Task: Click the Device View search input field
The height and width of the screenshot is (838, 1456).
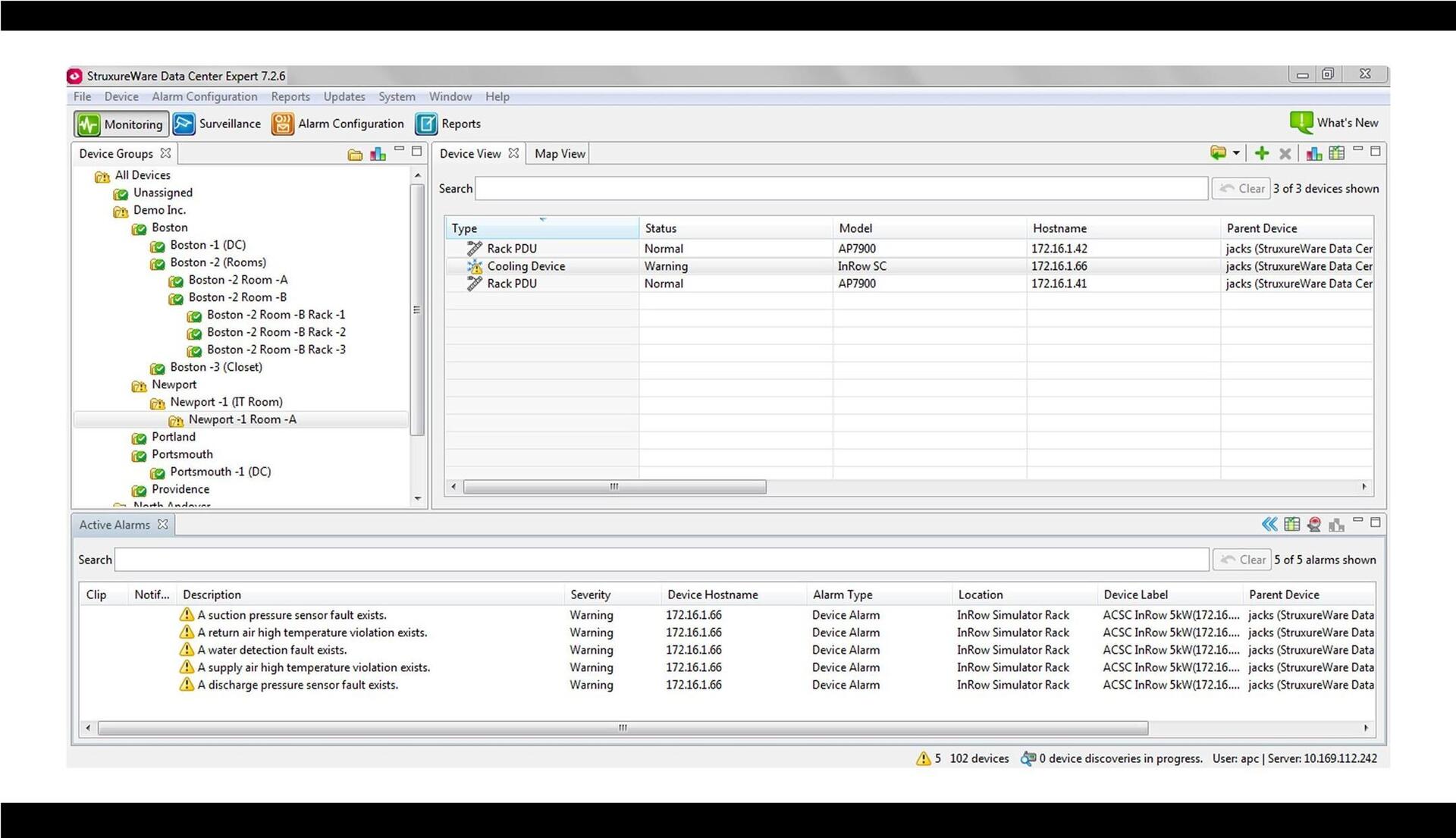Action: click(841, 189)
